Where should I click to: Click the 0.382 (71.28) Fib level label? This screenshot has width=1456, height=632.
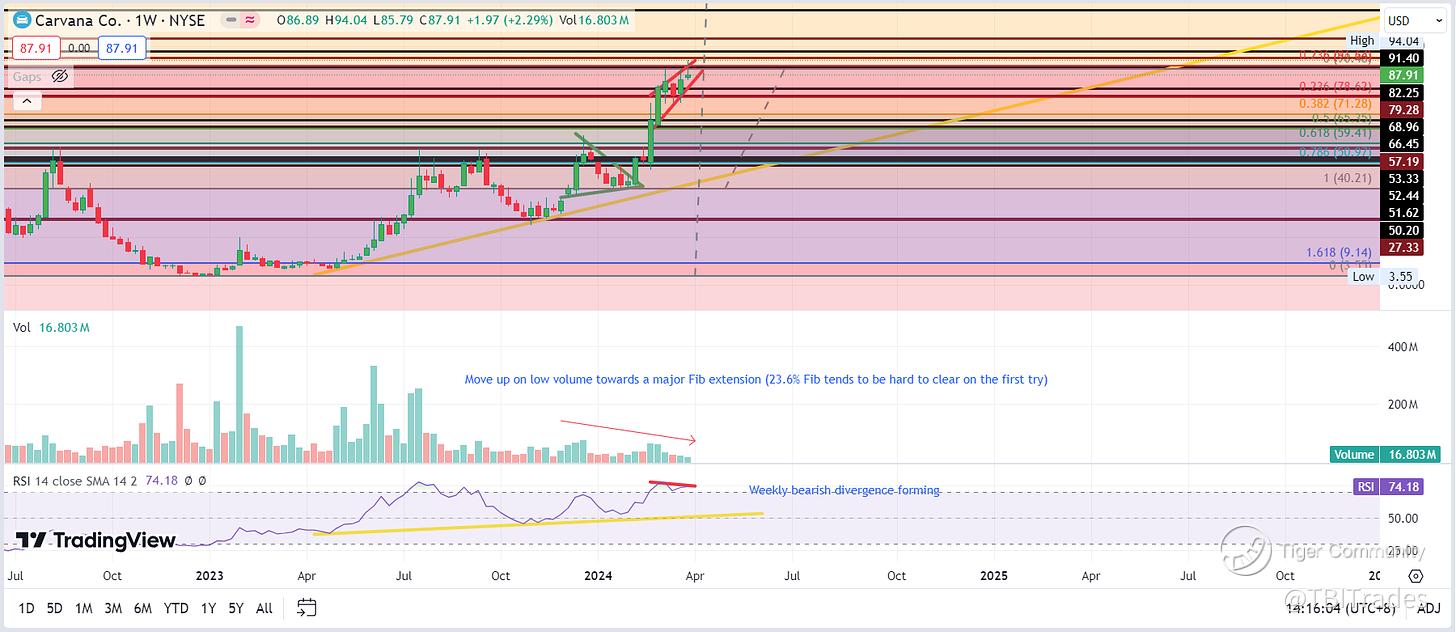(1334, 103)
